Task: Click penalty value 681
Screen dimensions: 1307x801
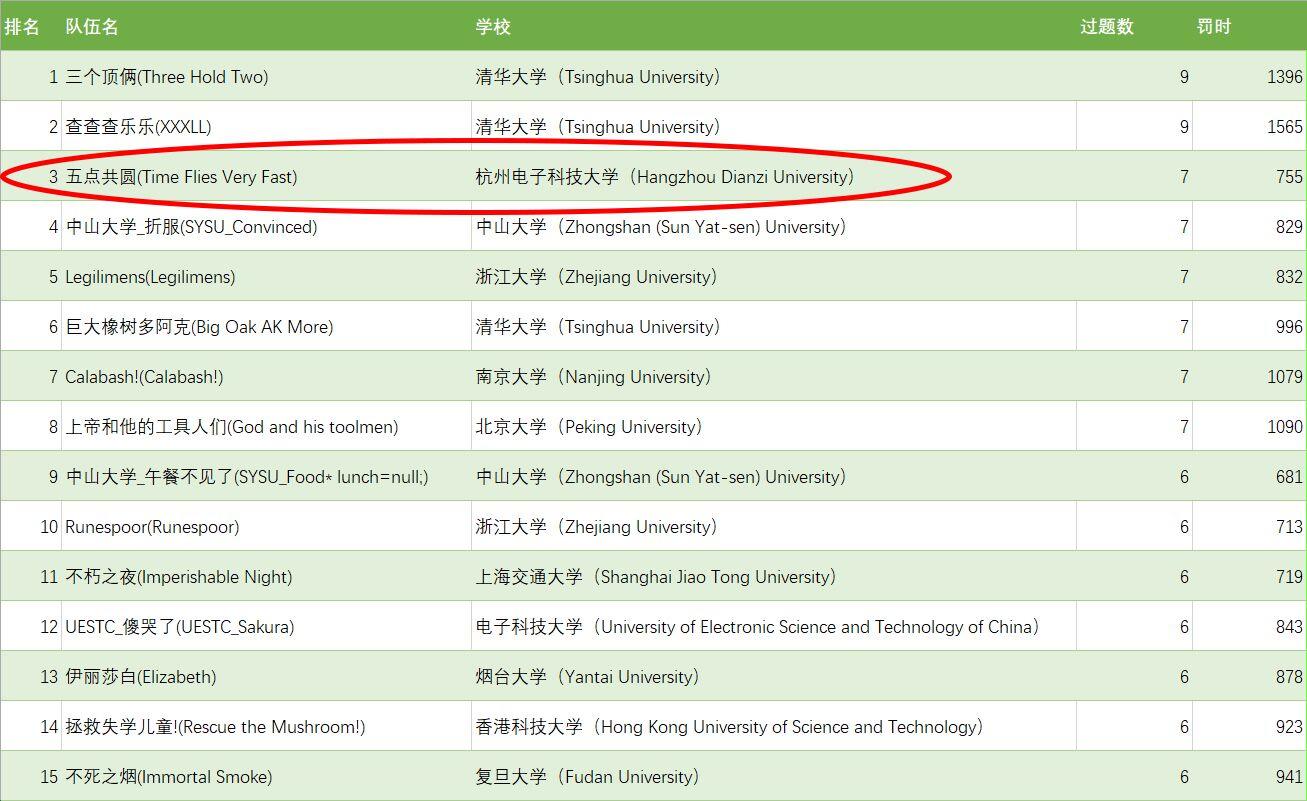Action: 1289,477
